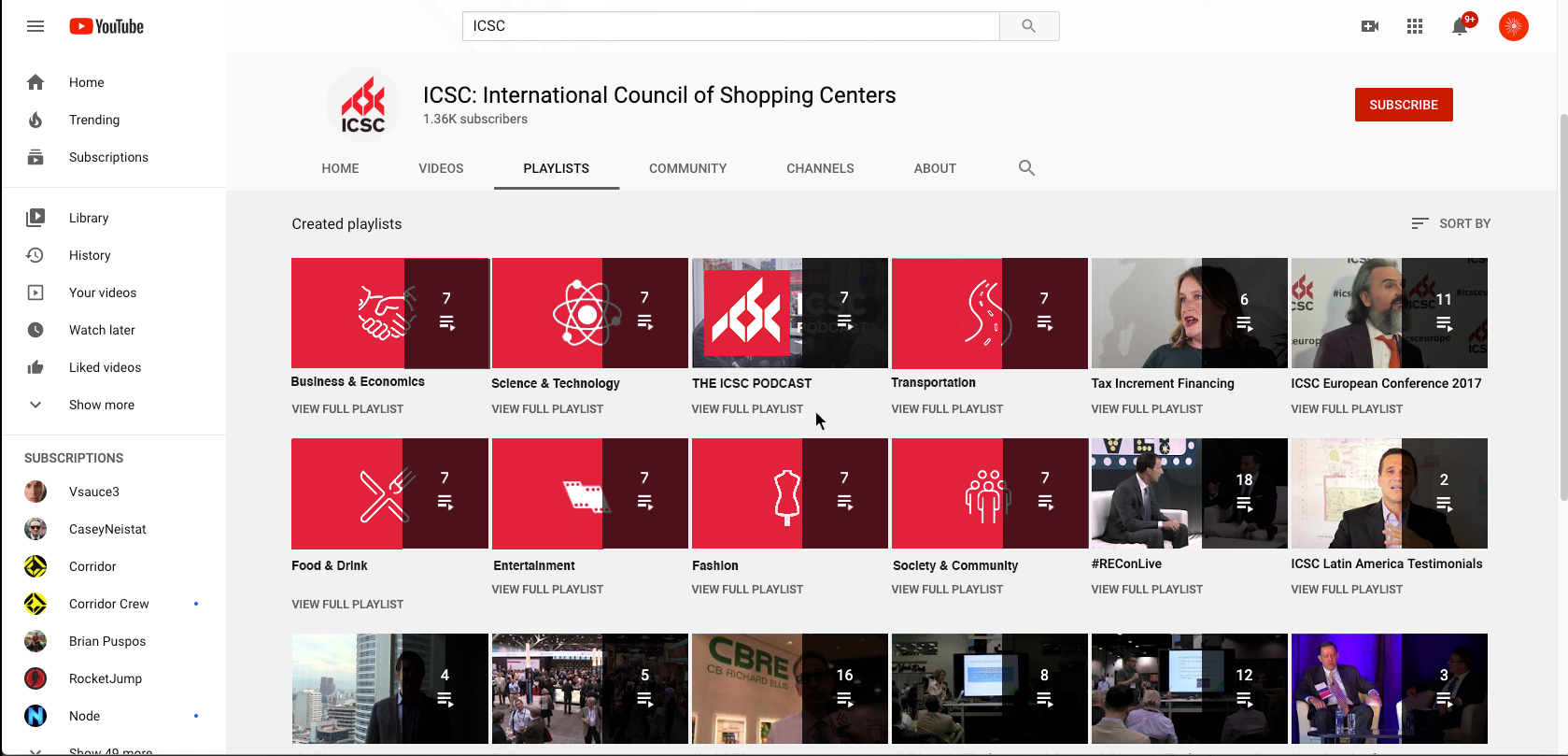1568x756 pixels.
Task: Click the search magnifier button
Action: [x=1029, y=26]
